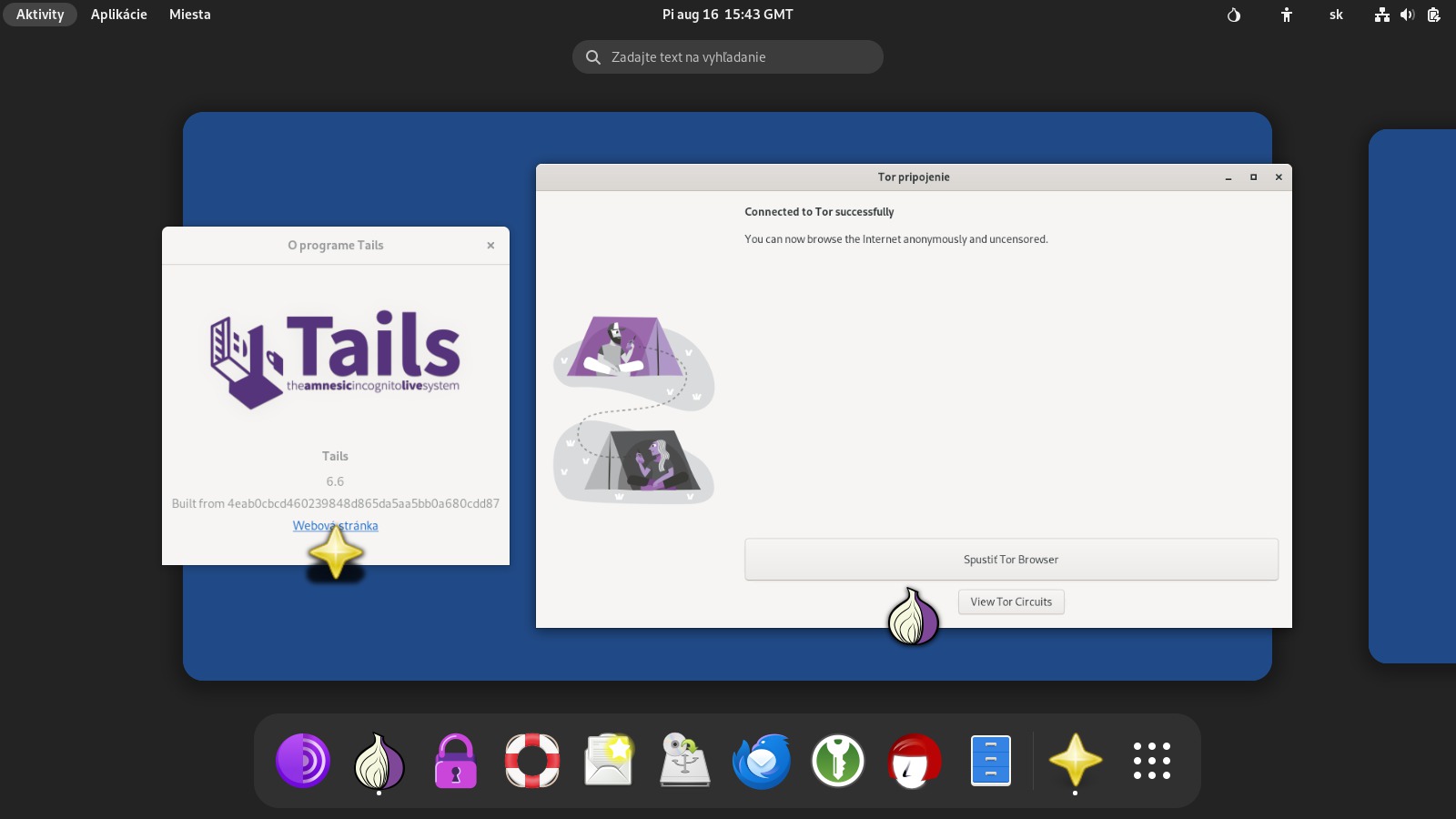Open Tor status onion indicator in top bar
The image size is (1456, 819).
pyautogui.click(x=1234, y=15)
